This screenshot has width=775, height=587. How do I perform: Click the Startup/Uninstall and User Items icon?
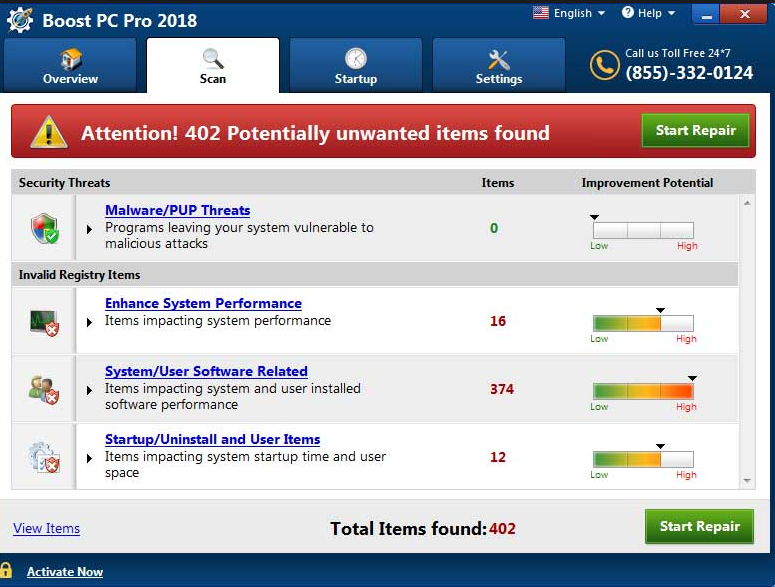(44, 457)
